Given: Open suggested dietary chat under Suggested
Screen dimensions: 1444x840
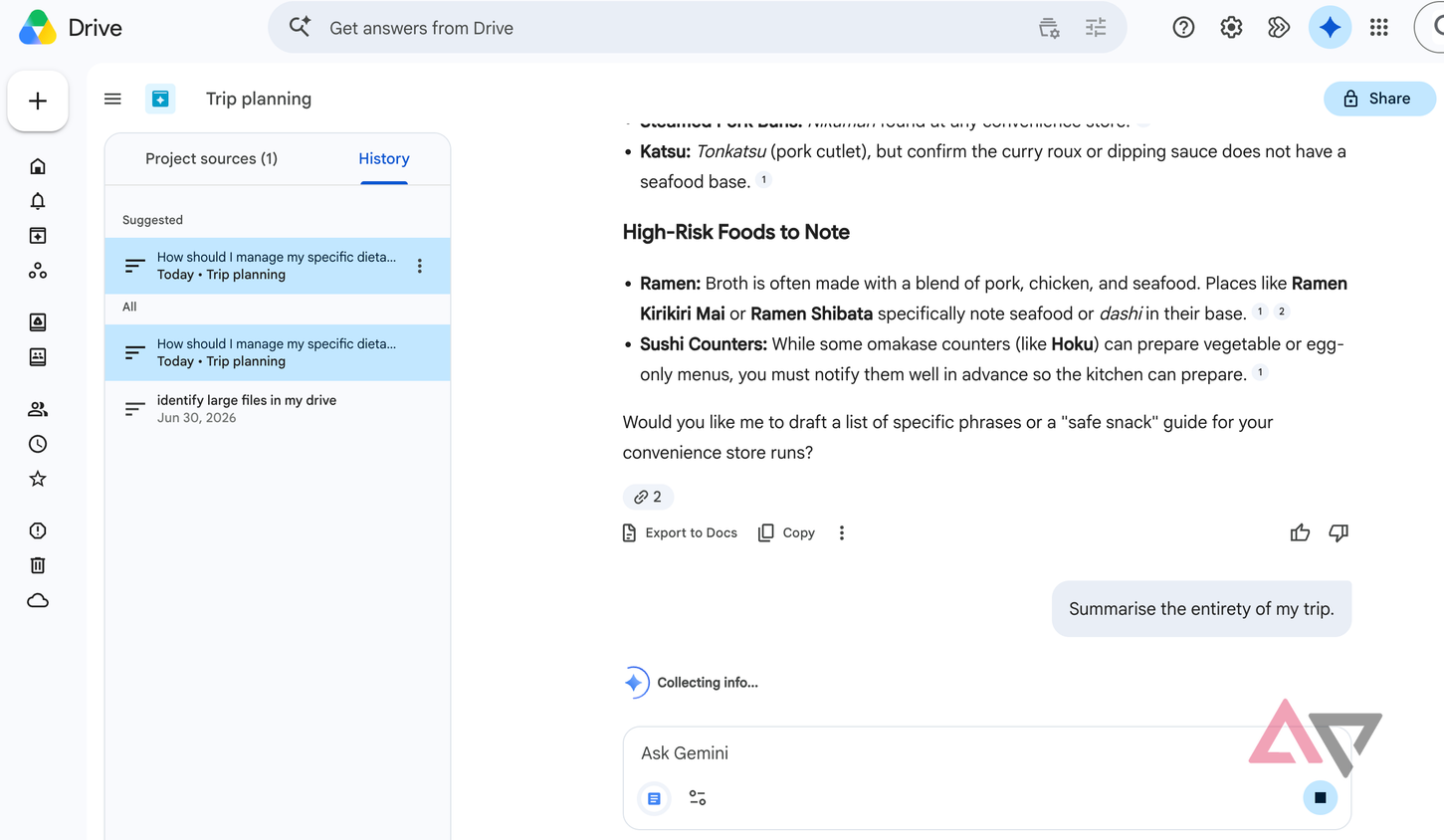Looking at the screenshot, I should pos(278,266).
